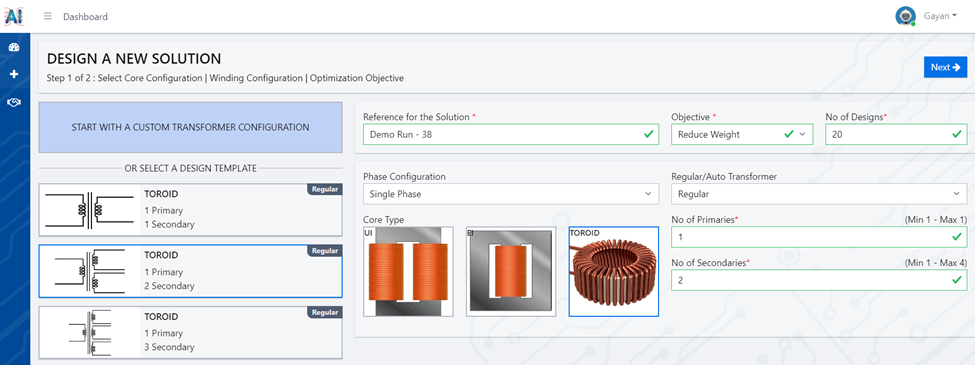Click the Reference for the Solution field

point(511,134)
